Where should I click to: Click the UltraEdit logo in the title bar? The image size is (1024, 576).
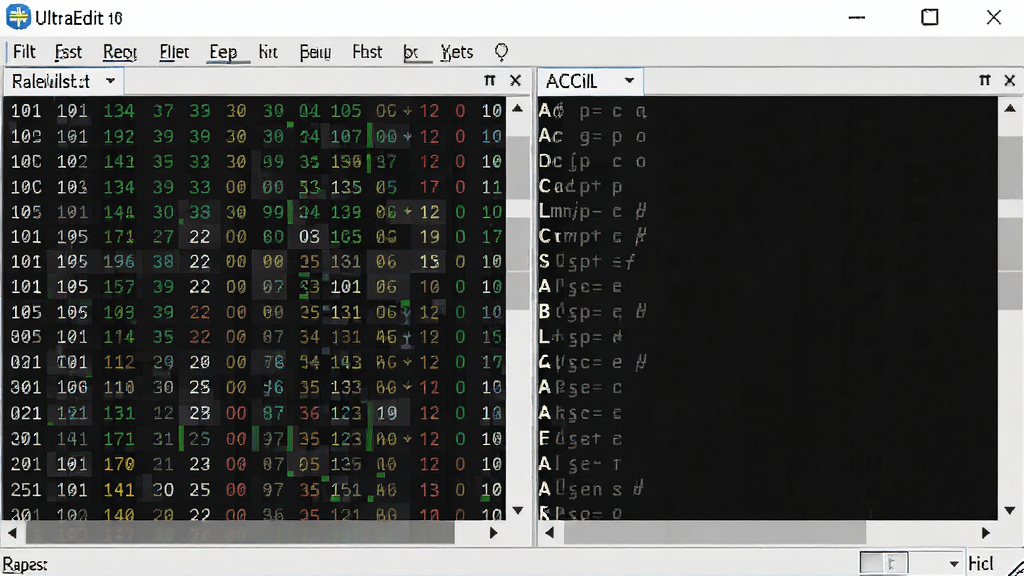pyautogui.click(x=18, y=17)
